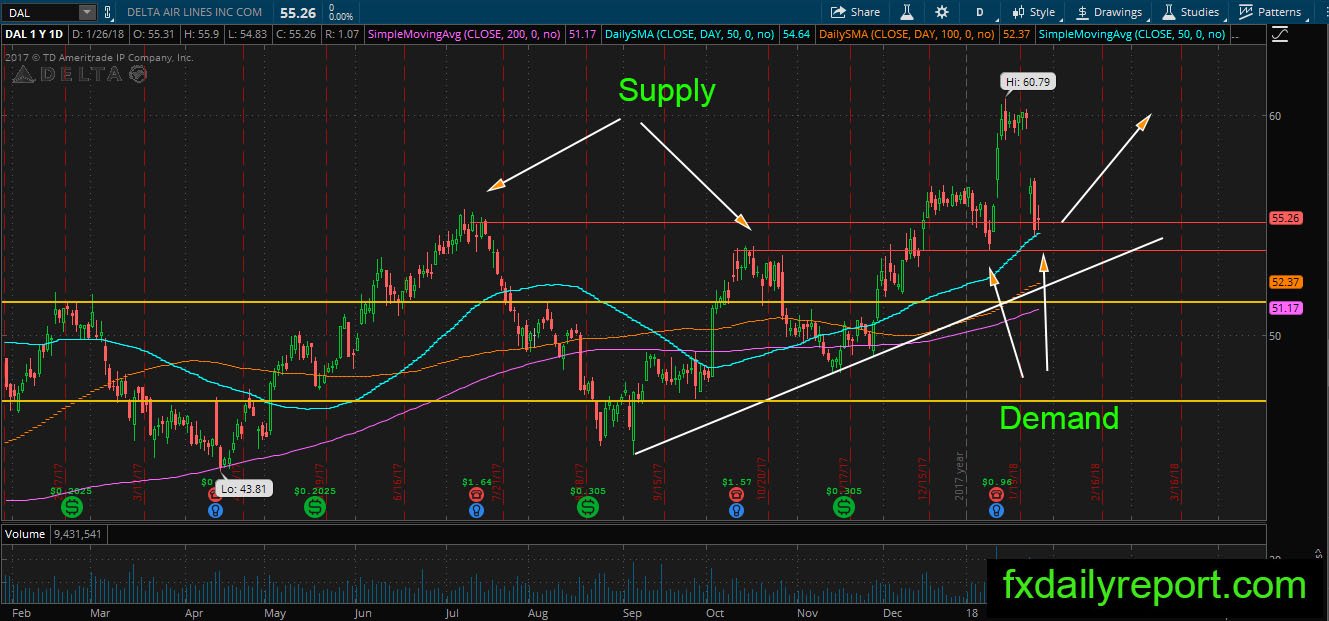Click the lightbulb icon under $0.96 earnings
The image size is (1329, 621).
996,510
